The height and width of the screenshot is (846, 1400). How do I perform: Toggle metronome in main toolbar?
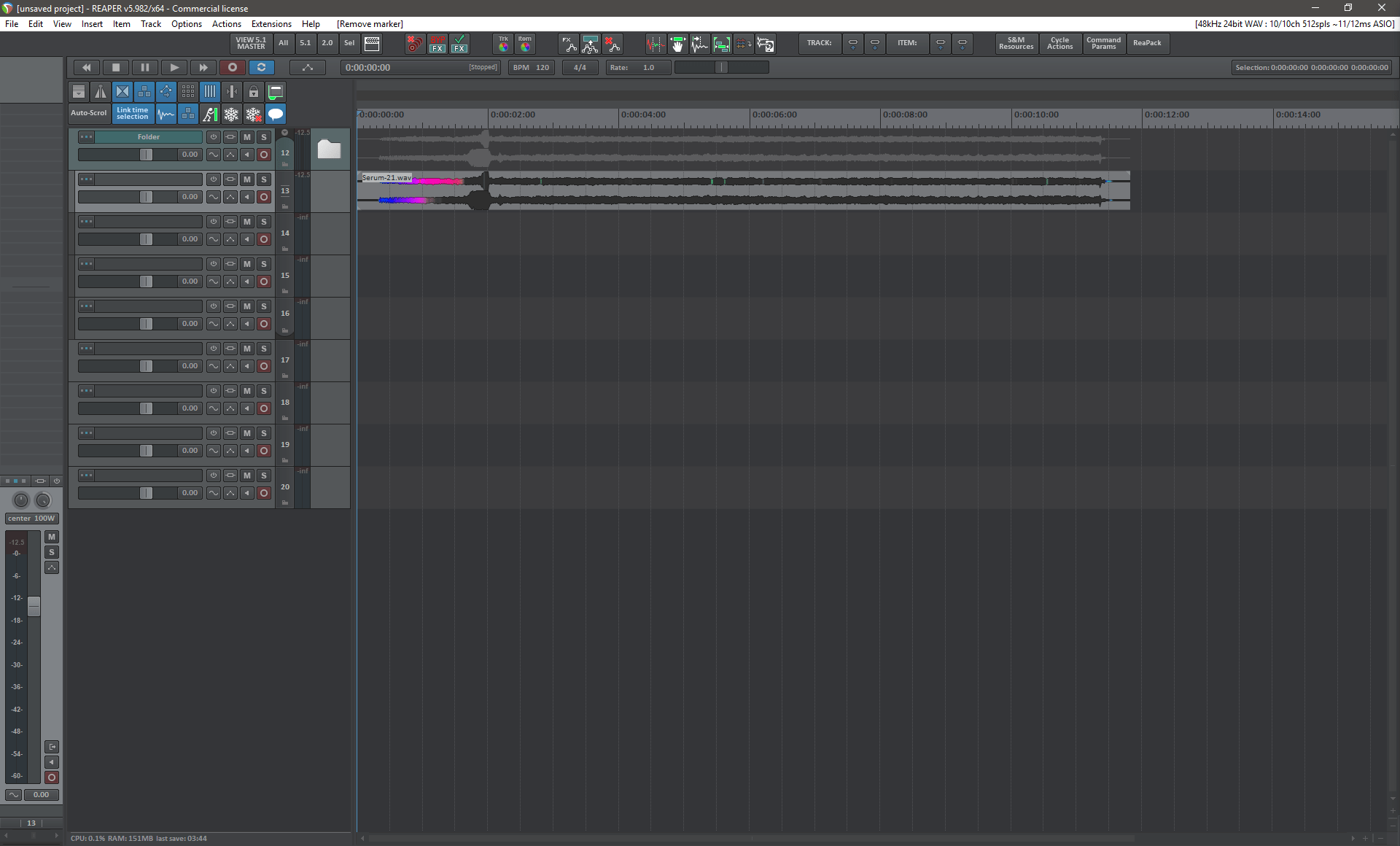[101, 92]
